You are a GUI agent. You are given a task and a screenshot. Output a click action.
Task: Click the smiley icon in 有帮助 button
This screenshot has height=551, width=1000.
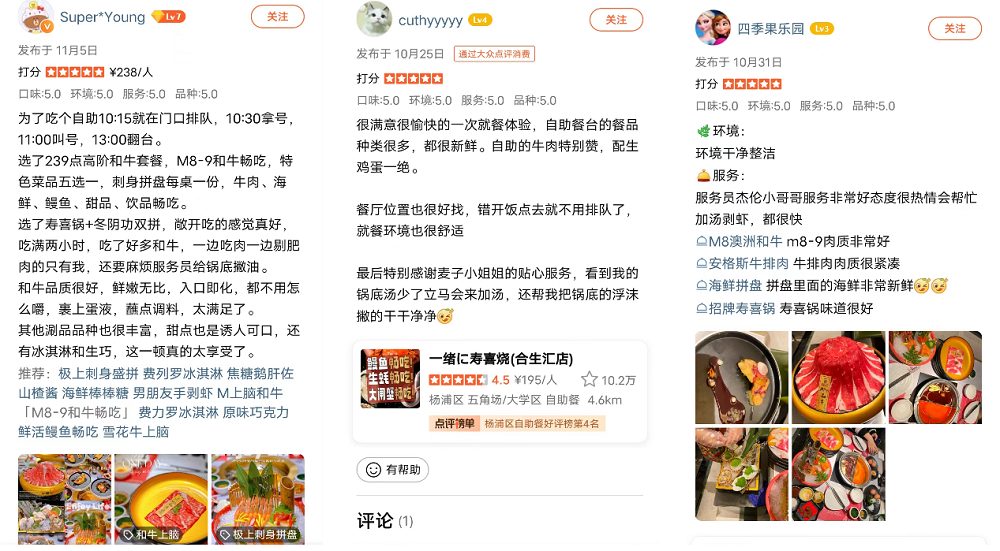(373, 470)
